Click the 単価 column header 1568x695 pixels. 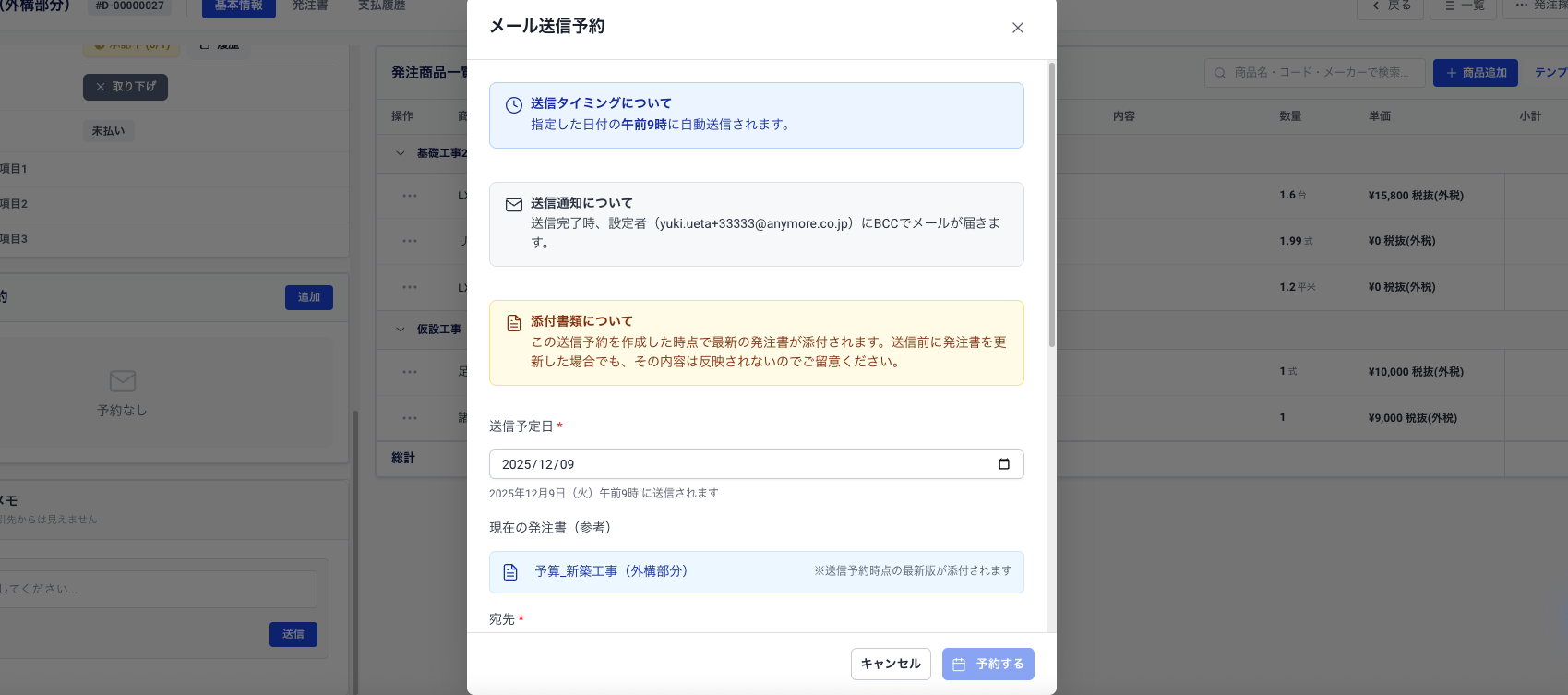(1380, 116)
